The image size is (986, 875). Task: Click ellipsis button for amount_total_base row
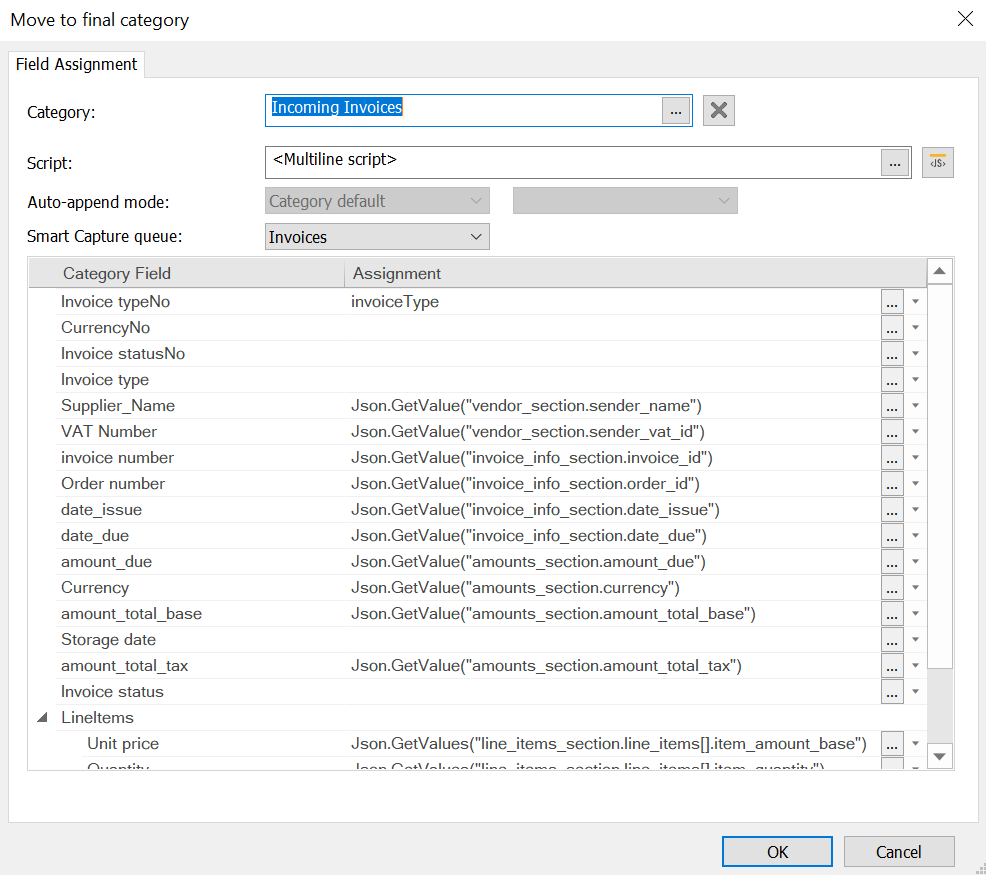pyautogui.click(x=892, y=614)
